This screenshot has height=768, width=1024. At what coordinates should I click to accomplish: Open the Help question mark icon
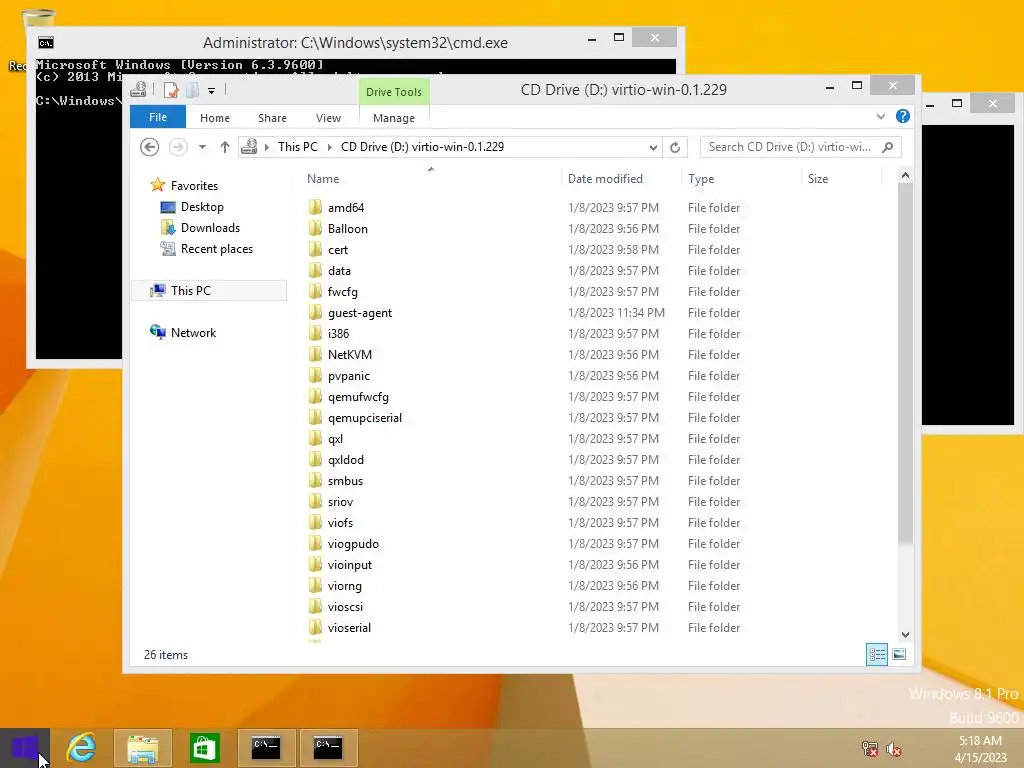903,116
